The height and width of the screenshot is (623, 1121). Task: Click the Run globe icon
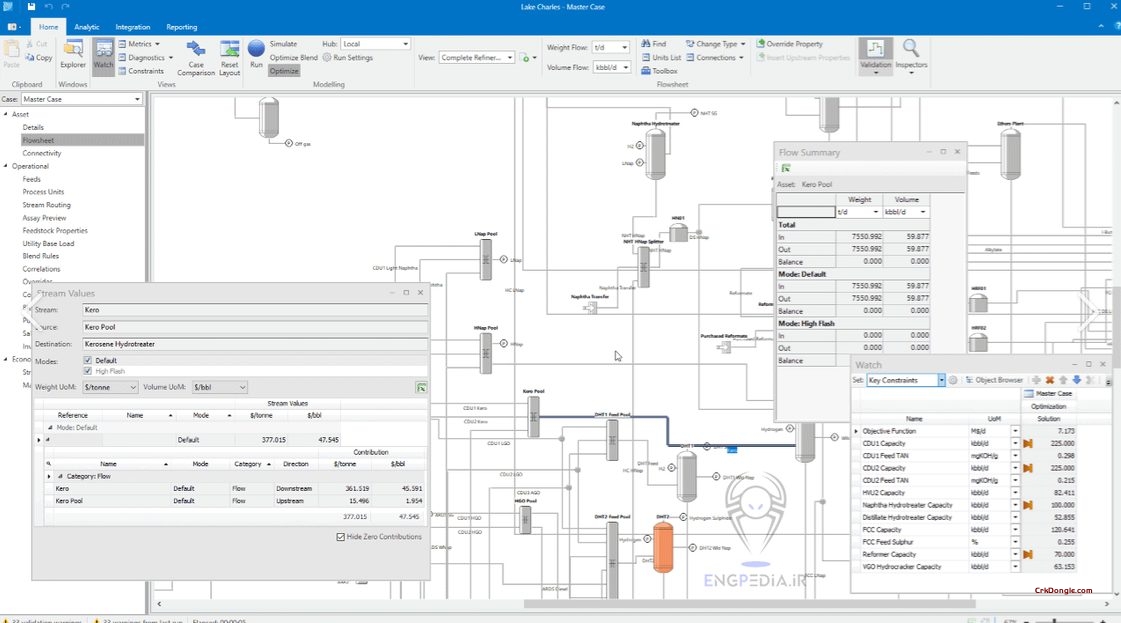tap(256, 49)
